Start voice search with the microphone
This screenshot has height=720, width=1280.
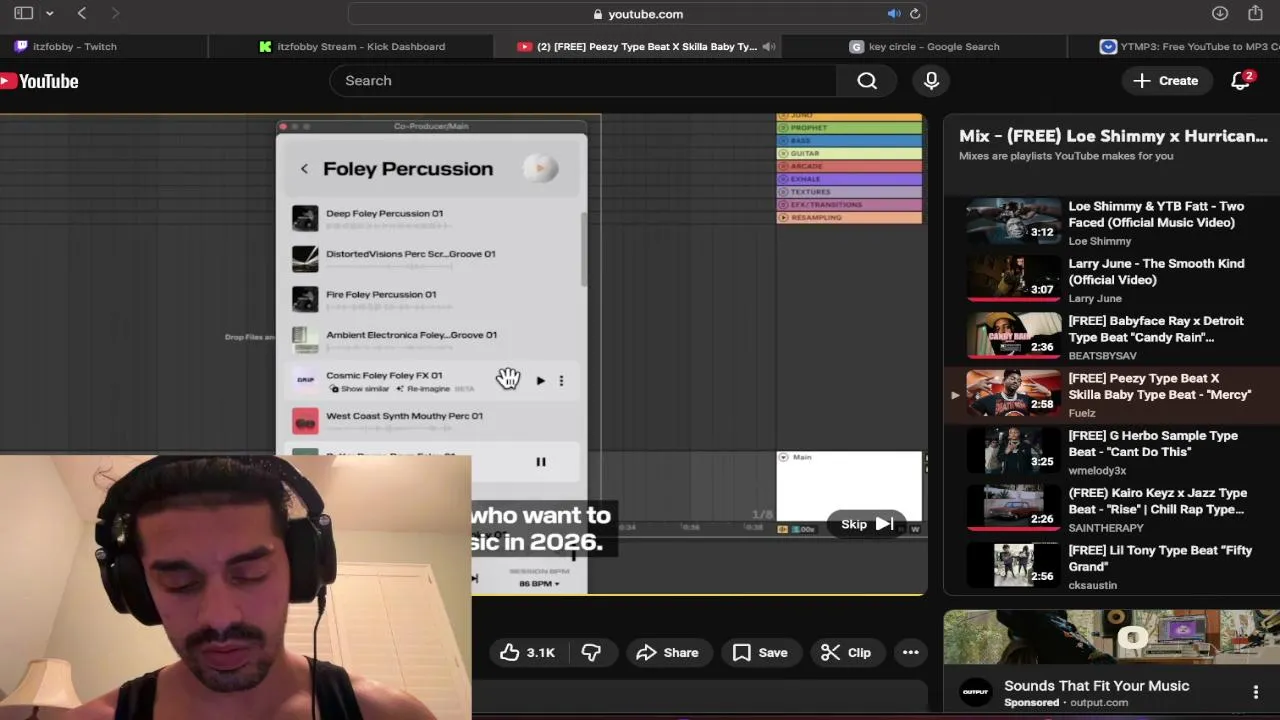point(931,80)
